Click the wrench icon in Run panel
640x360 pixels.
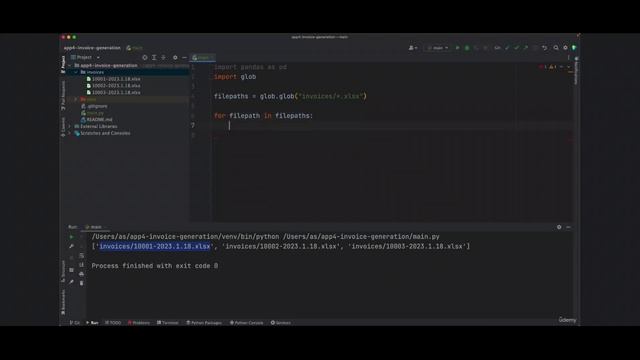[71, 246]
